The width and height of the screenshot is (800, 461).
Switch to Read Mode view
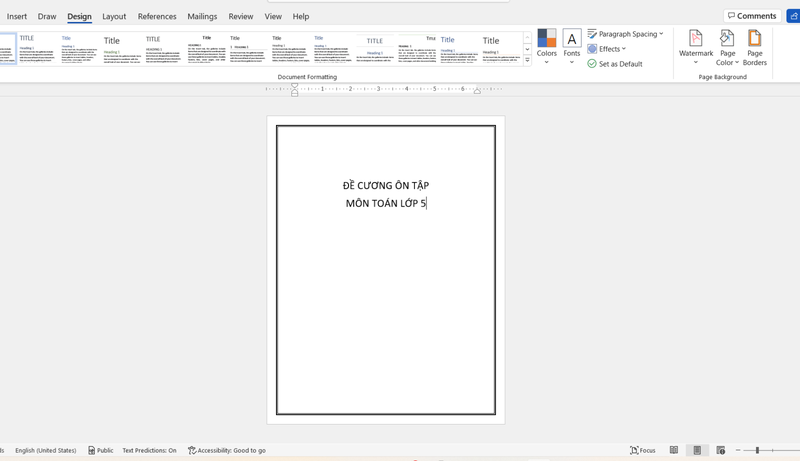(x=674, y=450)
